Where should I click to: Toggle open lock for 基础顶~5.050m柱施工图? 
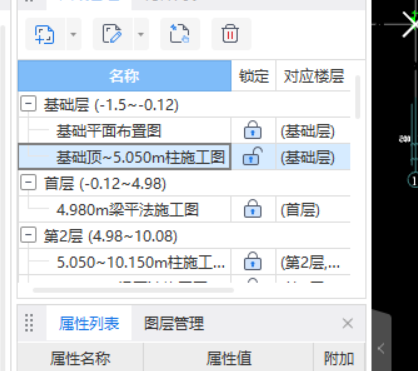253,156
